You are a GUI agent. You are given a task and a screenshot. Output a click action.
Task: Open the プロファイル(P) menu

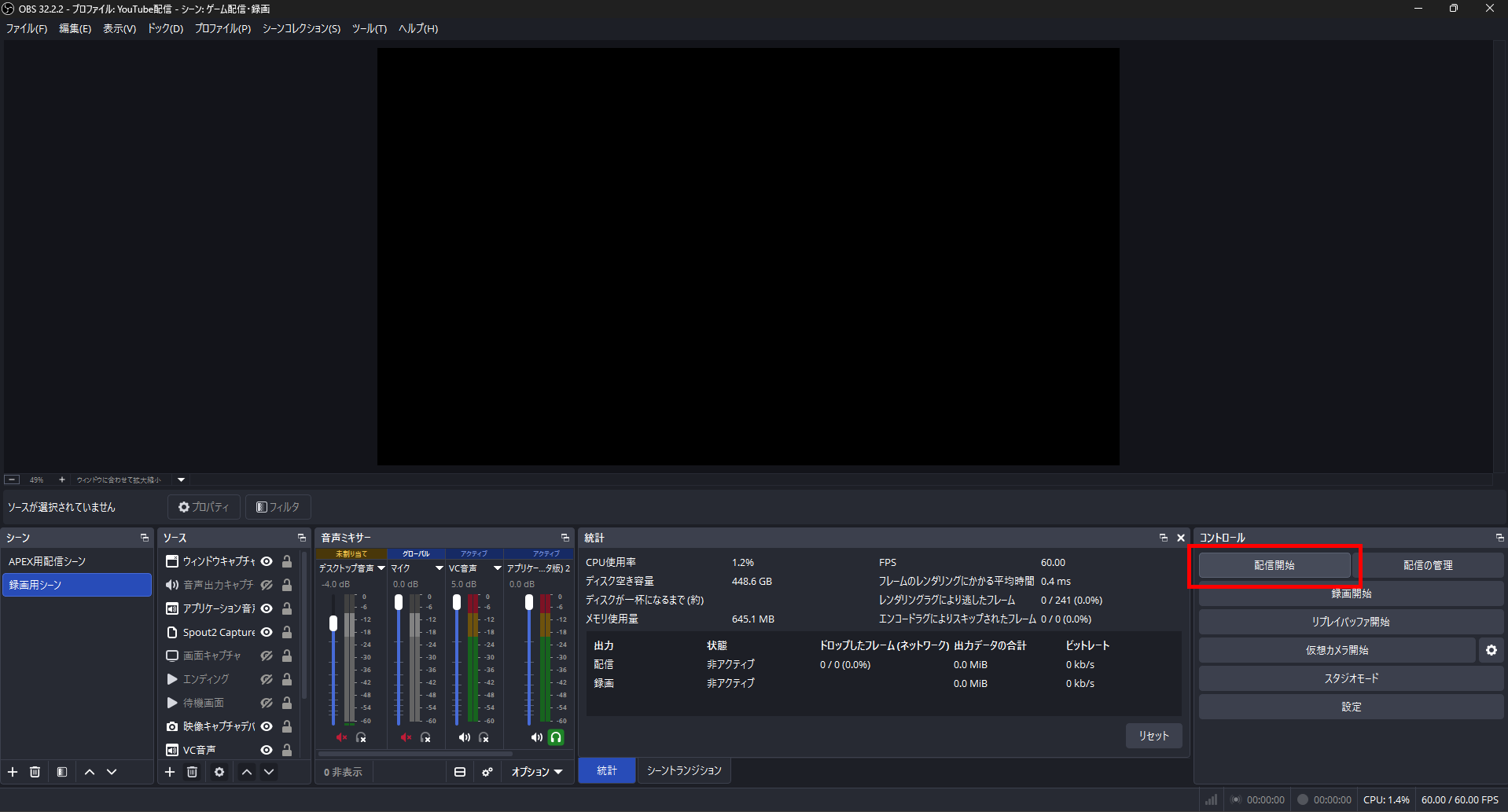coord(223,28)
